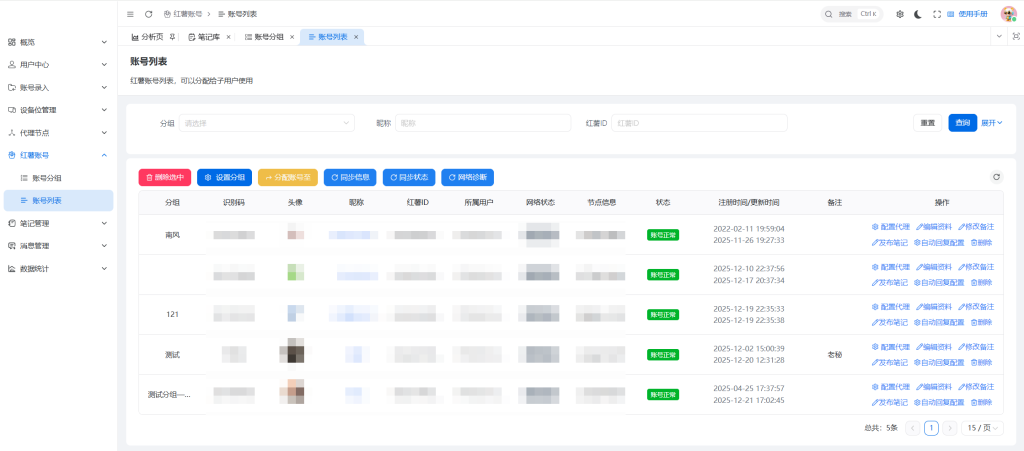Toggle dark mode with the moon icon

pyautogui.click(x=918, y=14)
